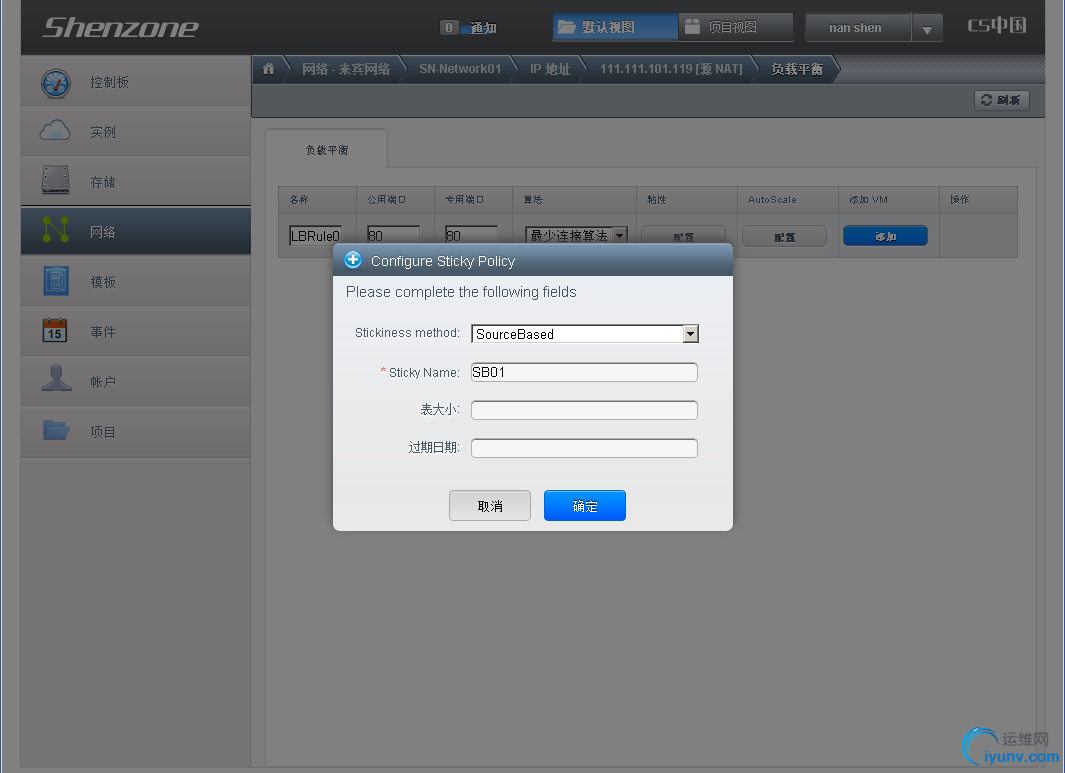This screenshot has width=1065, height=773.
Task: Go to IP 地址 breadcrumb
Action: click(x=549, y=69)
